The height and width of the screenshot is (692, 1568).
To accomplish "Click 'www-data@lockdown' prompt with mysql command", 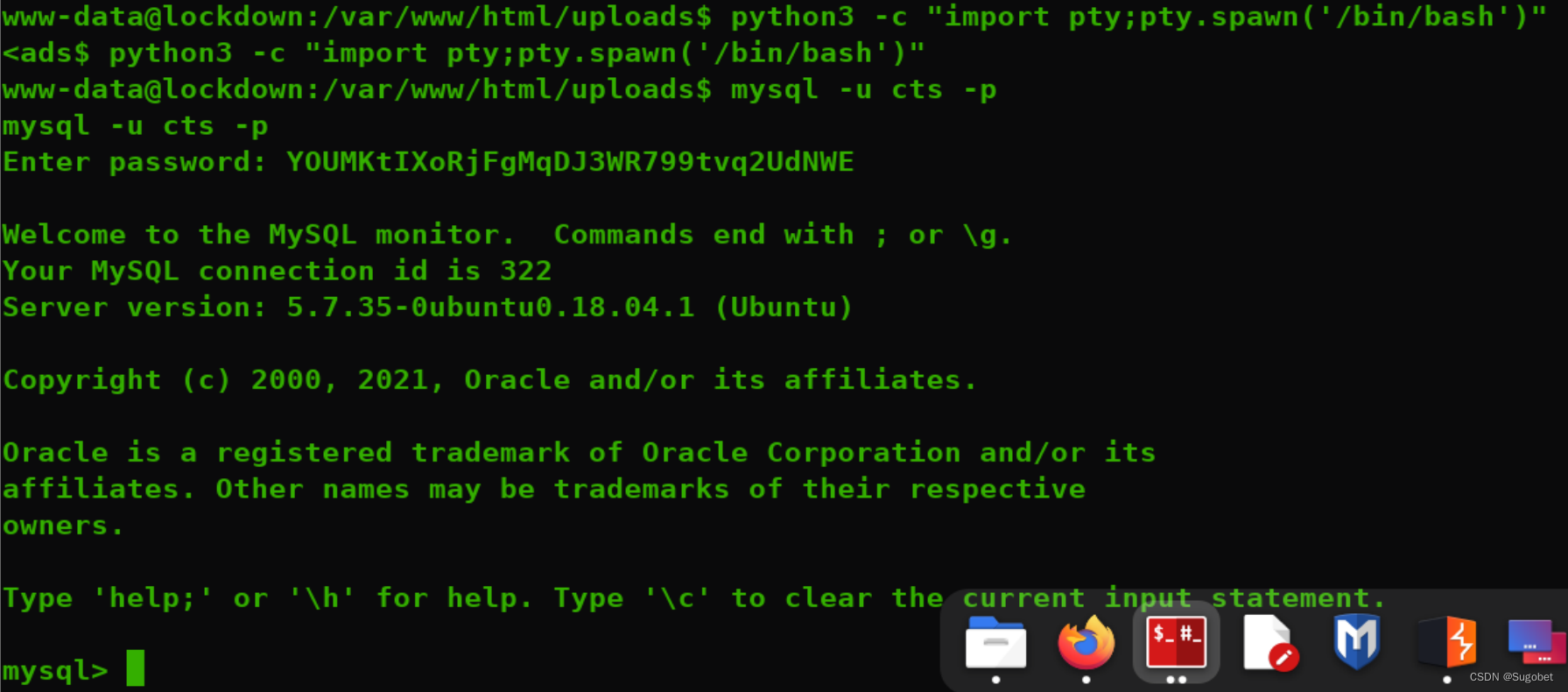I will 499,89.
